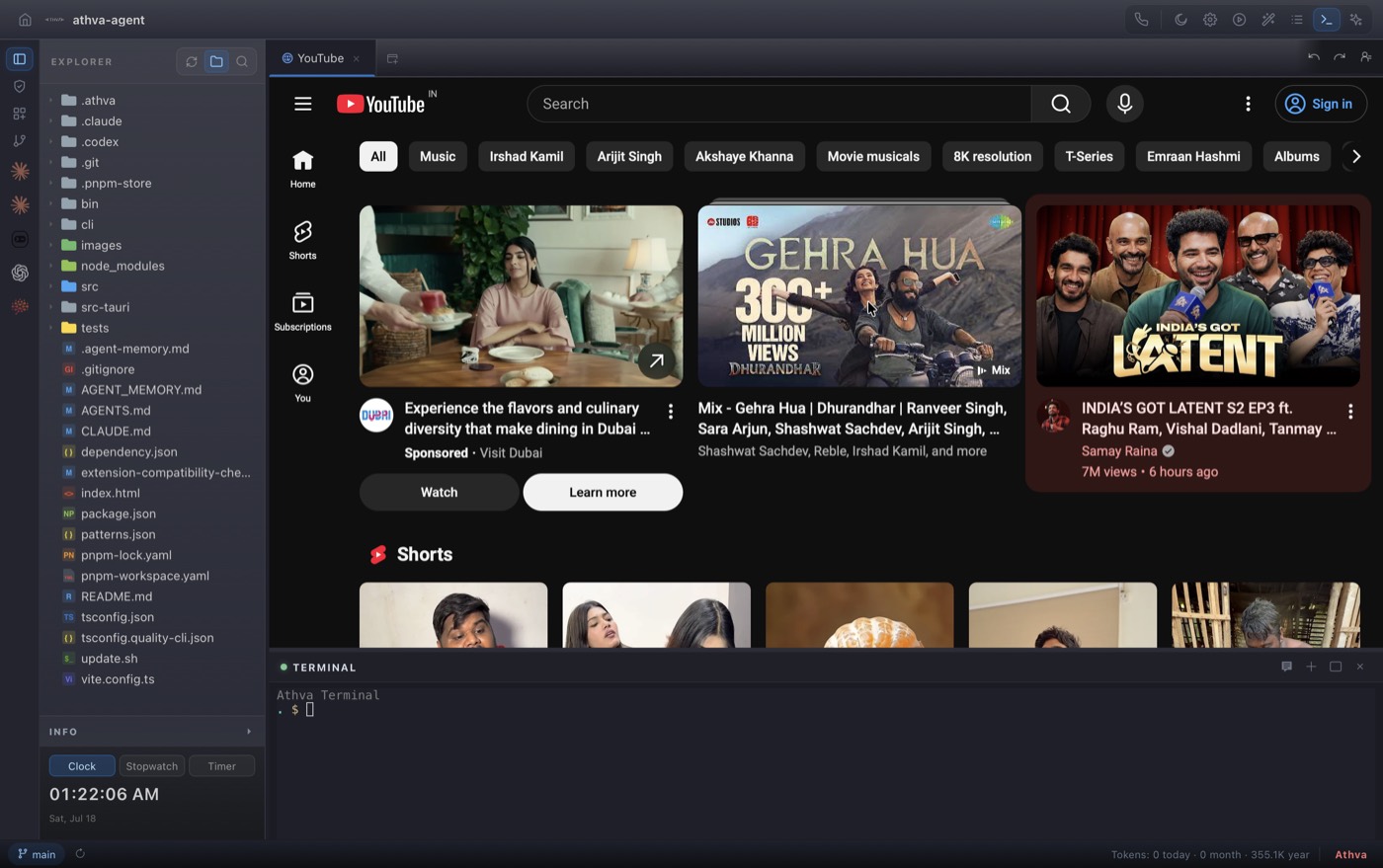Viewport: 1383px width, 868px height.
Task: Click the YouTube search magnifier button
Action: coord(1061,104)
